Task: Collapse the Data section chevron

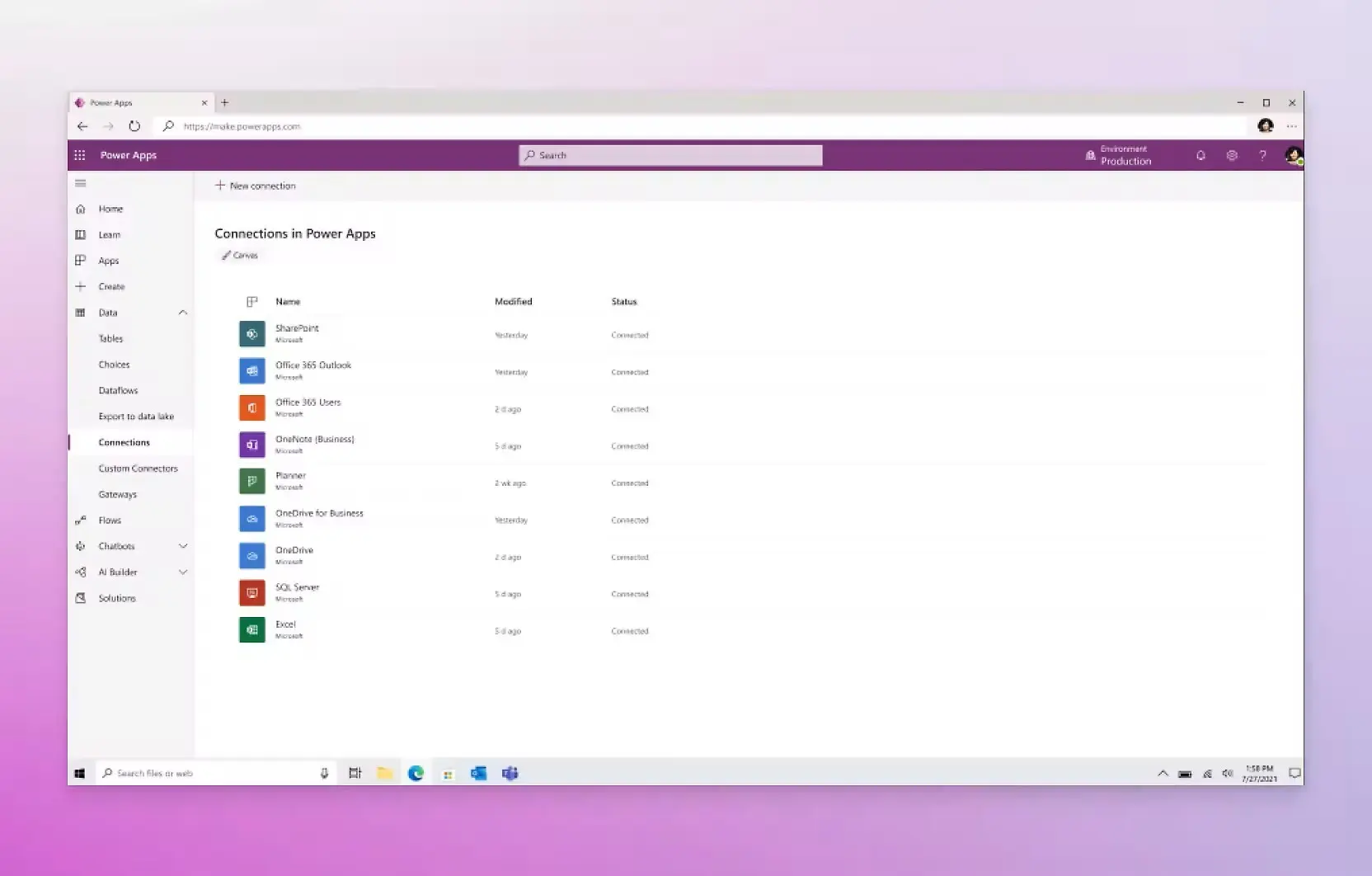Action: pyautogui.click(x=183, y=313)
